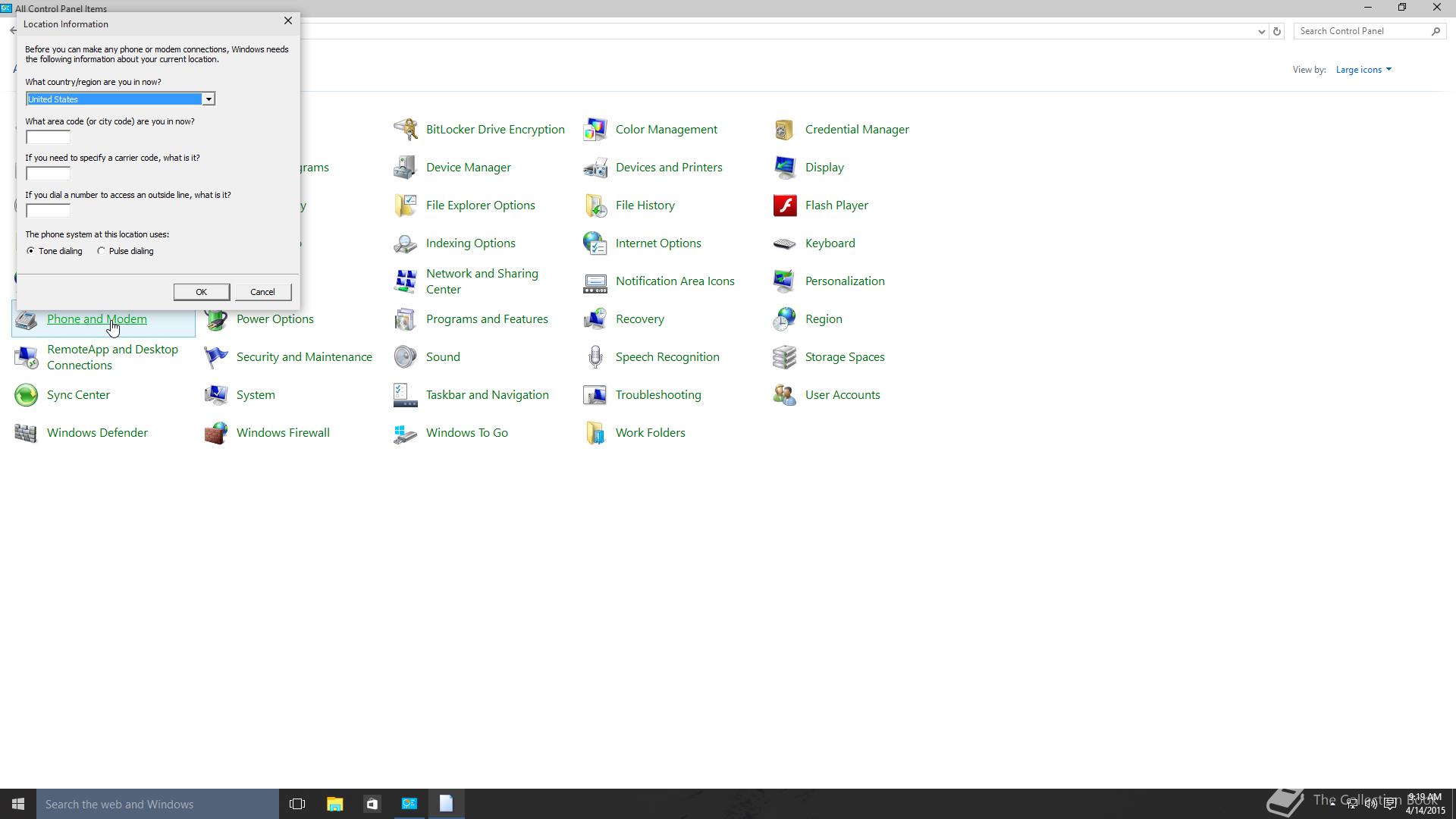The width and height of the screenshot is (1456, 819).
Task: Open File Explorer from the taskbar
Action: (x=334, y=804)
